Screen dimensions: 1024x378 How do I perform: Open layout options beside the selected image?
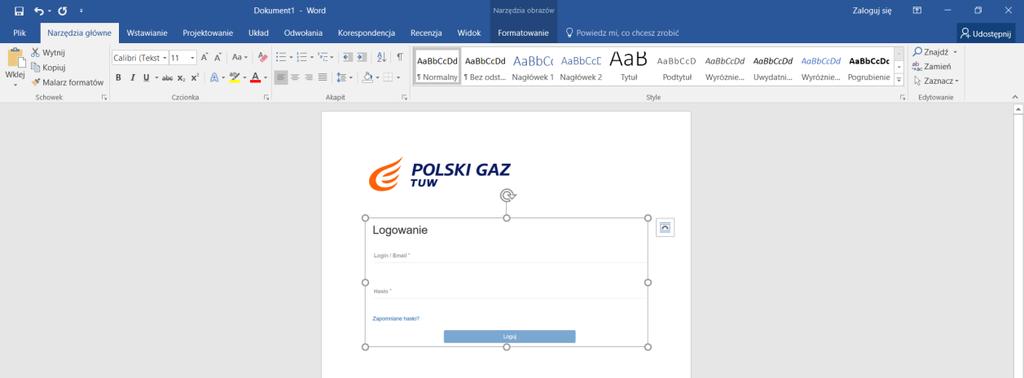click(665, 227)
